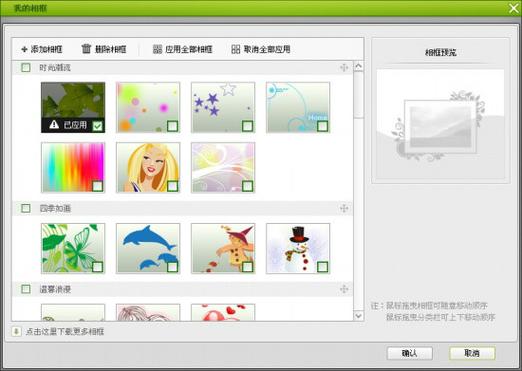Toggle the 温馨浪漫 category checkbox
The image size is (522, 371).
[x=26, y=289]
